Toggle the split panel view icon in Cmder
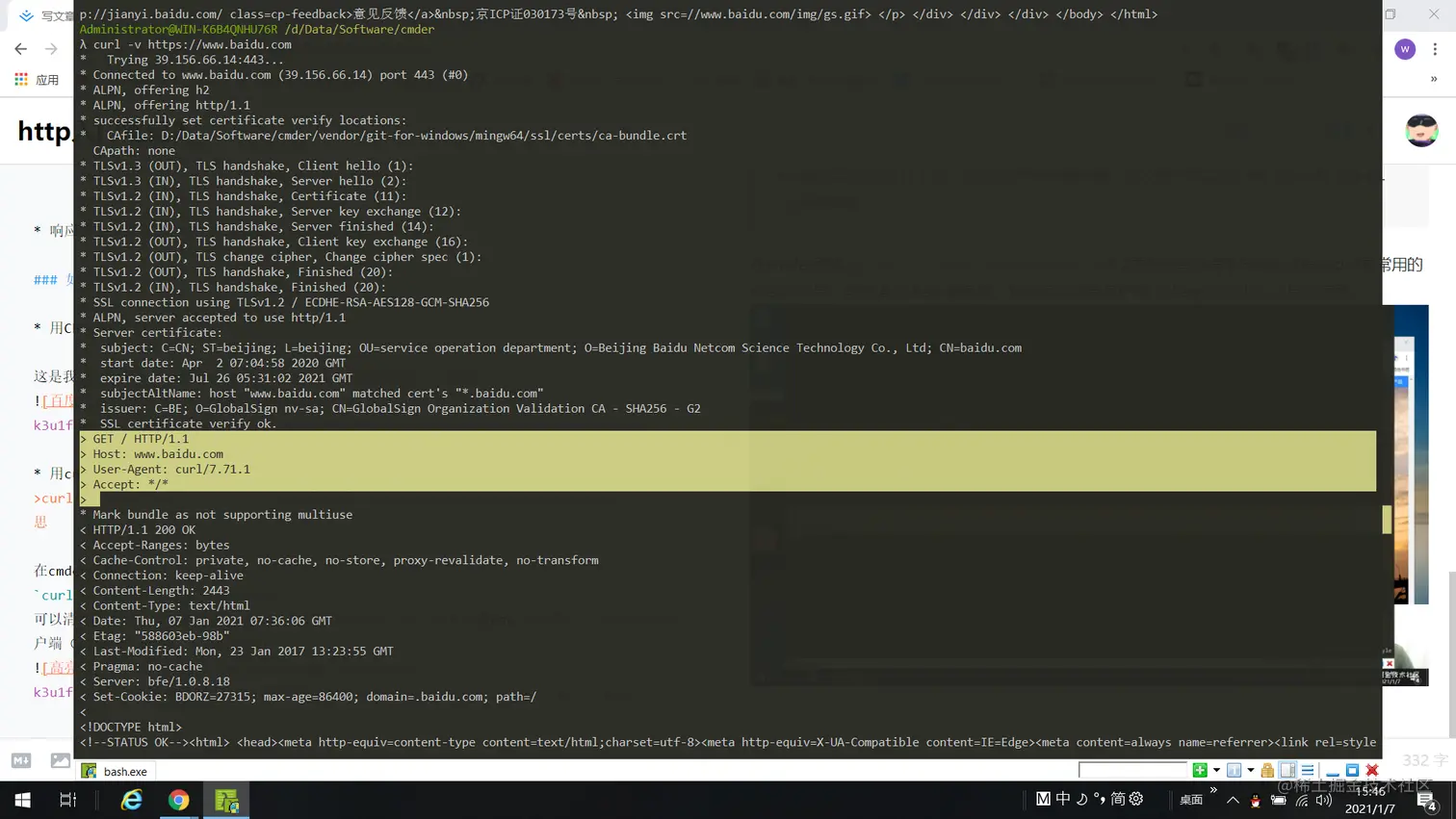 click(x=1287, y=770)
